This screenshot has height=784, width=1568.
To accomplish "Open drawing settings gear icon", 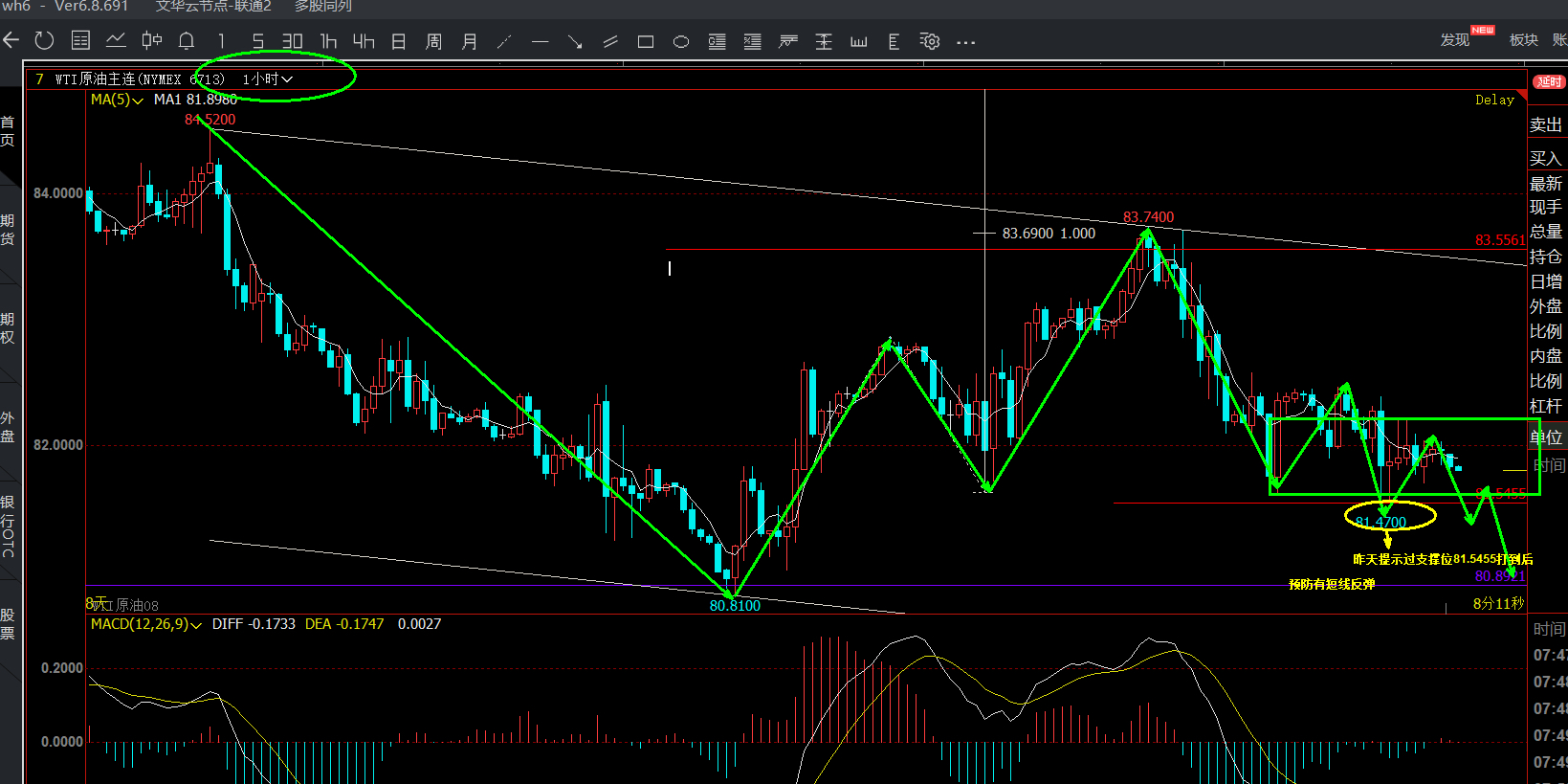I will click(x=930, y=41).
